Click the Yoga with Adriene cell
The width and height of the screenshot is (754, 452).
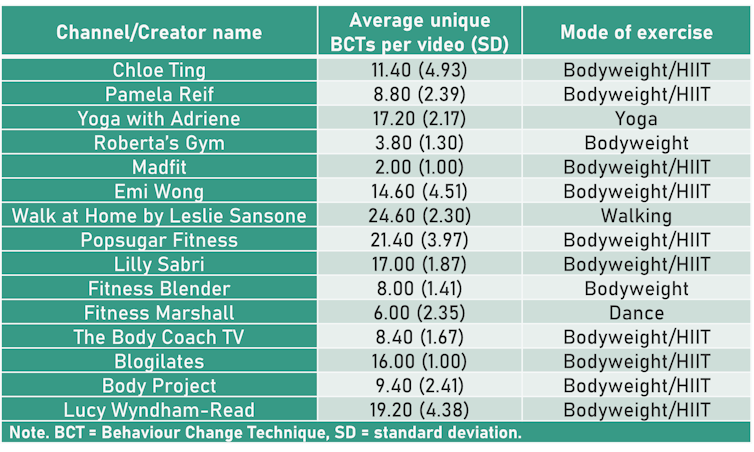159,118
